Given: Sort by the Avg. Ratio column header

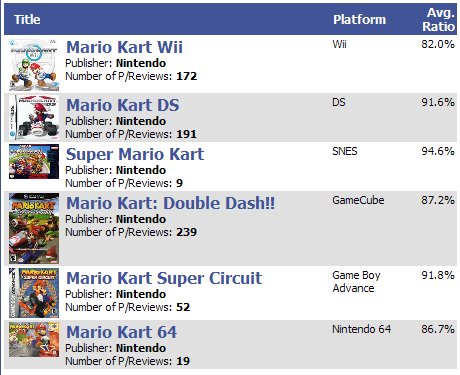Looking at the screenshot, I should [x=439, y=20].
